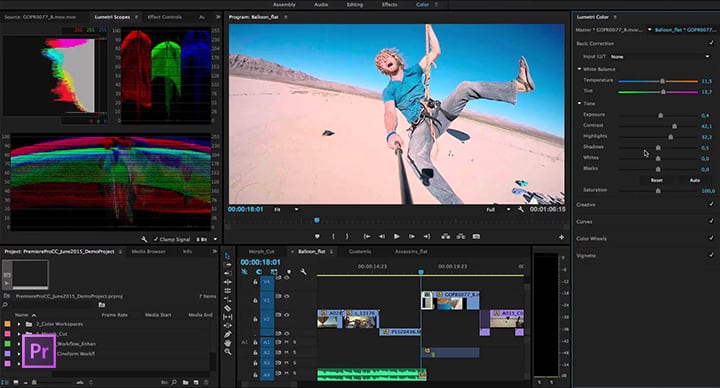Screen dimensions: 720x388
Task: Select the Slide tool
Action: tap(227, 317)
